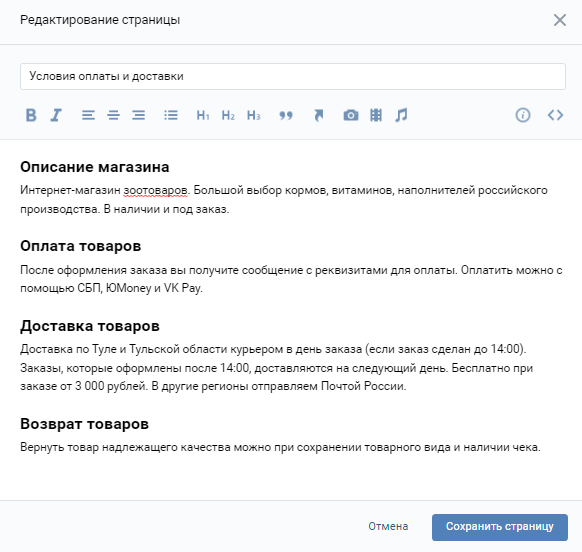Click the page title input field

coord(293,76)
